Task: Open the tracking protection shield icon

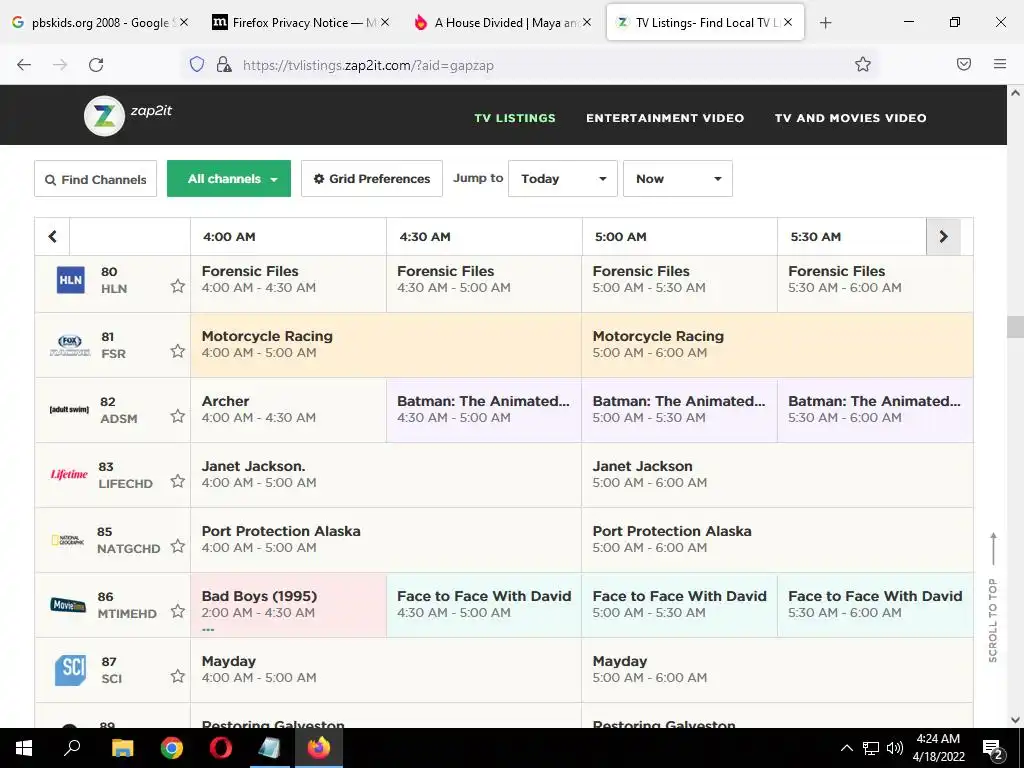Action: 197,64
